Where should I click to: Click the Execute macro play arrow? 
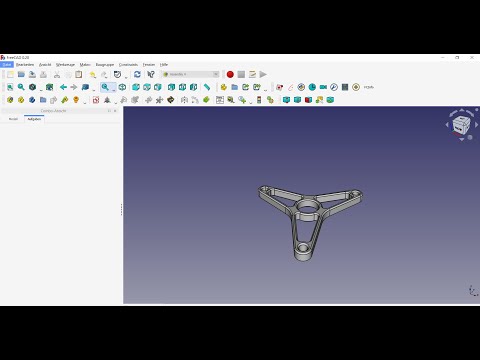(263, 74)
